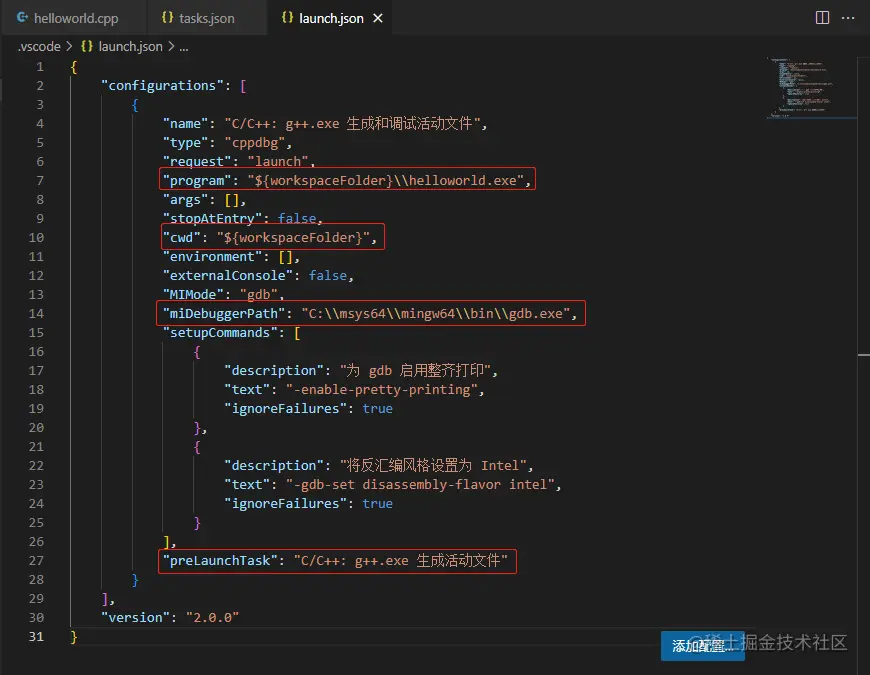Viewport: 870px width, 675px height.
Task: Click the preLaunchTask g++.exe value string
Action: coord(401,561)
